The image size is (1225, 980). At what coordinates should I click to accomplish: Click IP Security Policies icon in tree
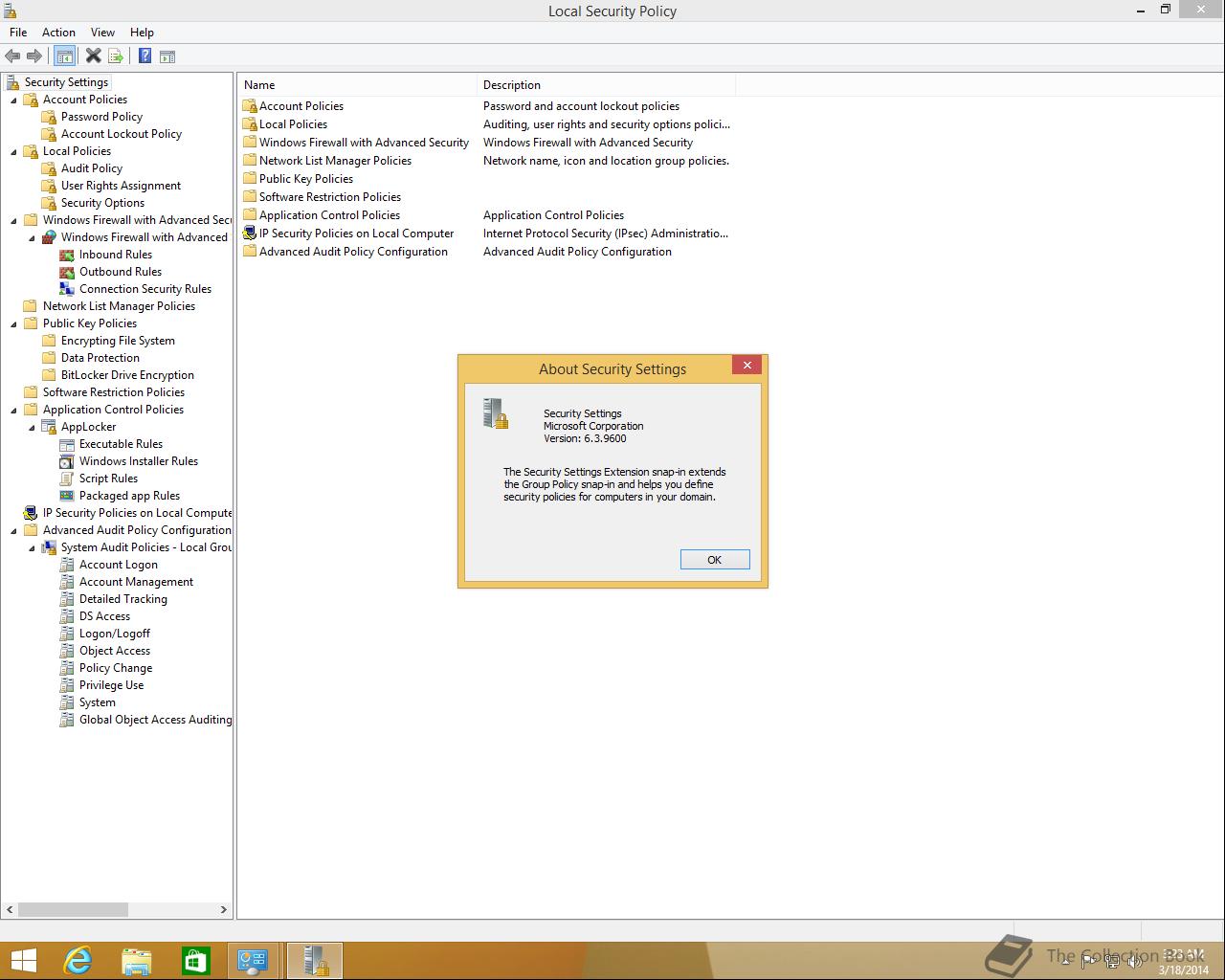31,513
